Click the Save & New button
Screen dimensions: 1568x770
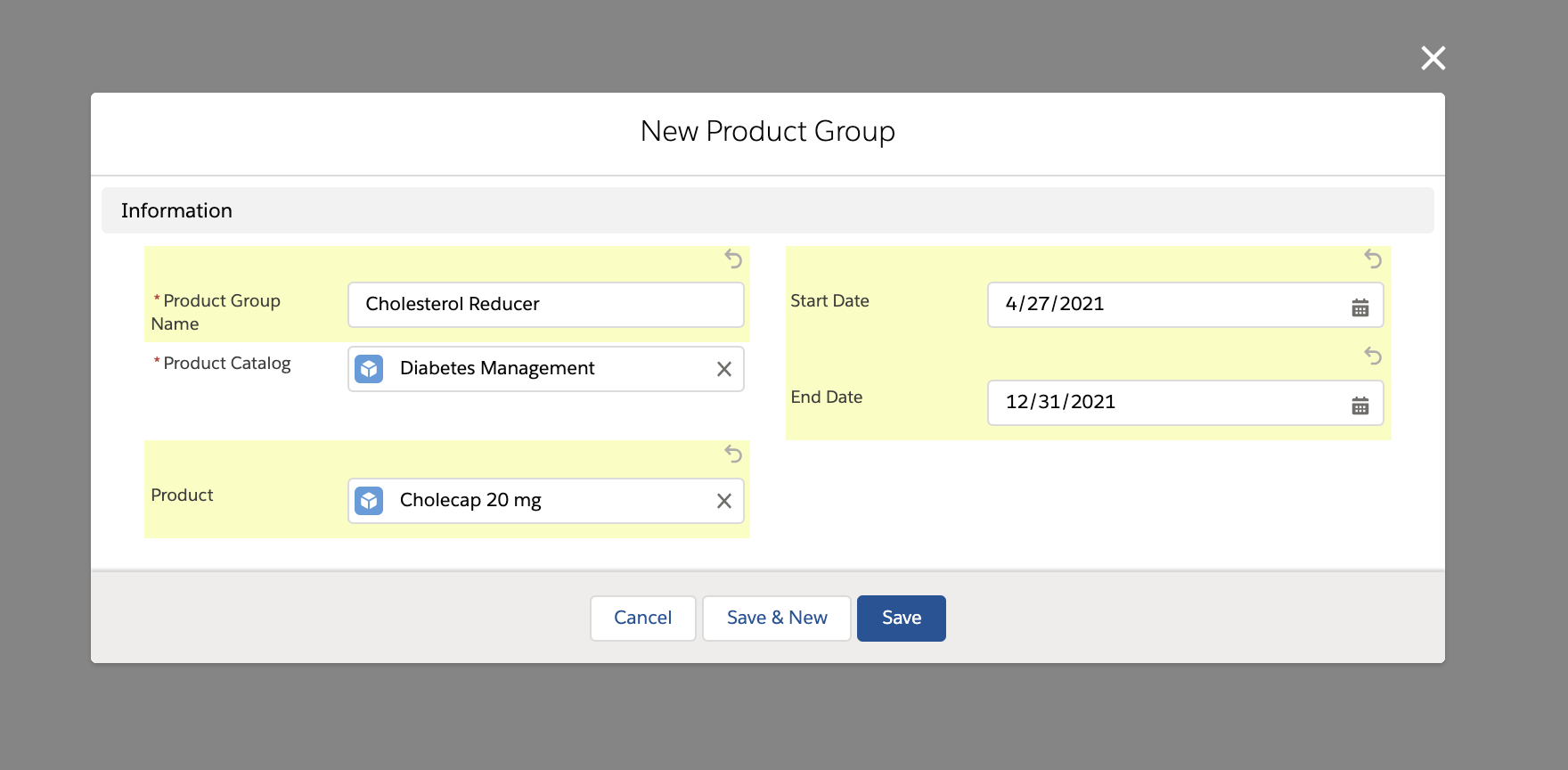tap(777, 618)
